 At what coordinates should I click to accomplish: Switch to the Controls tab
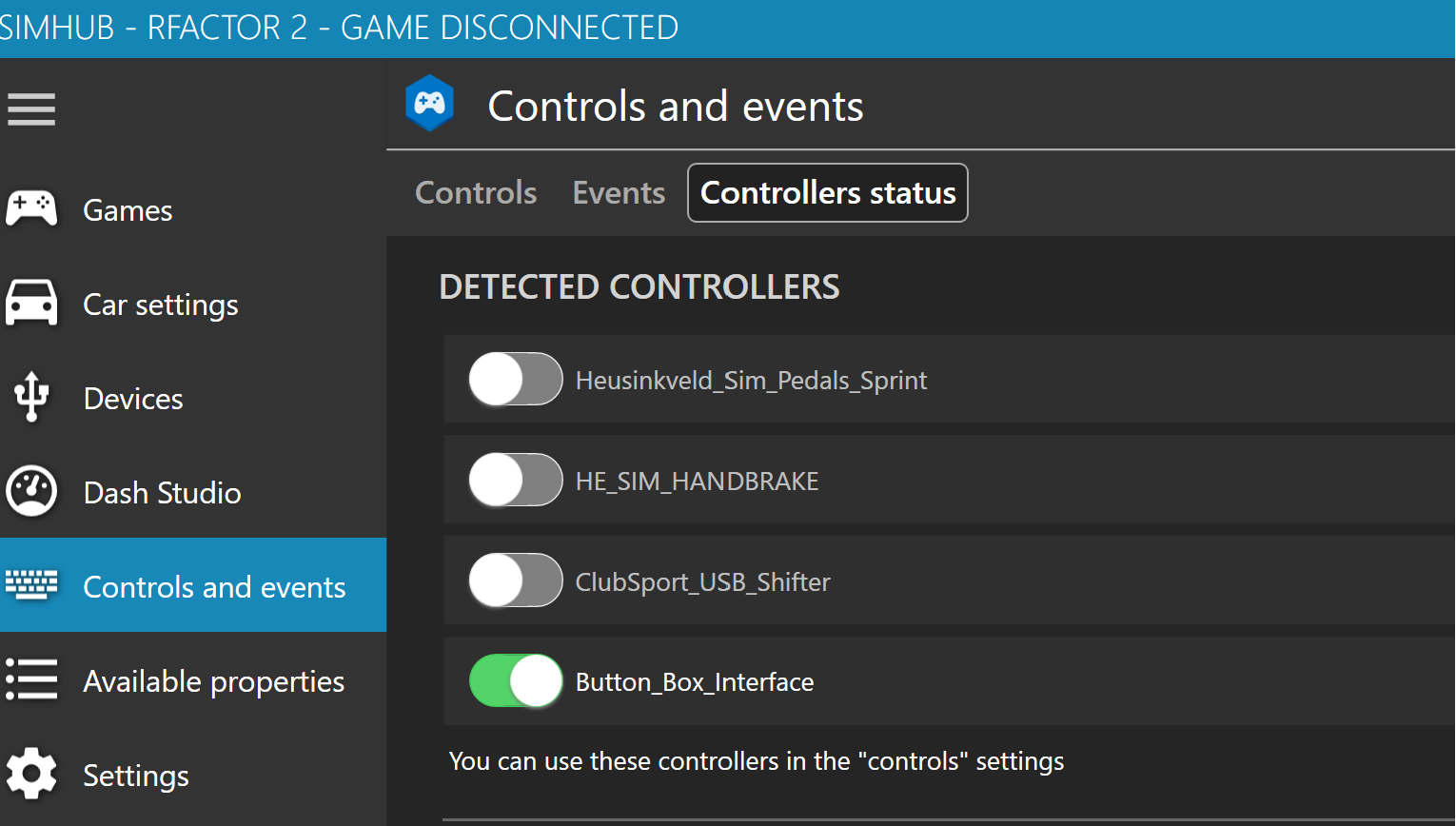[476, 192]
